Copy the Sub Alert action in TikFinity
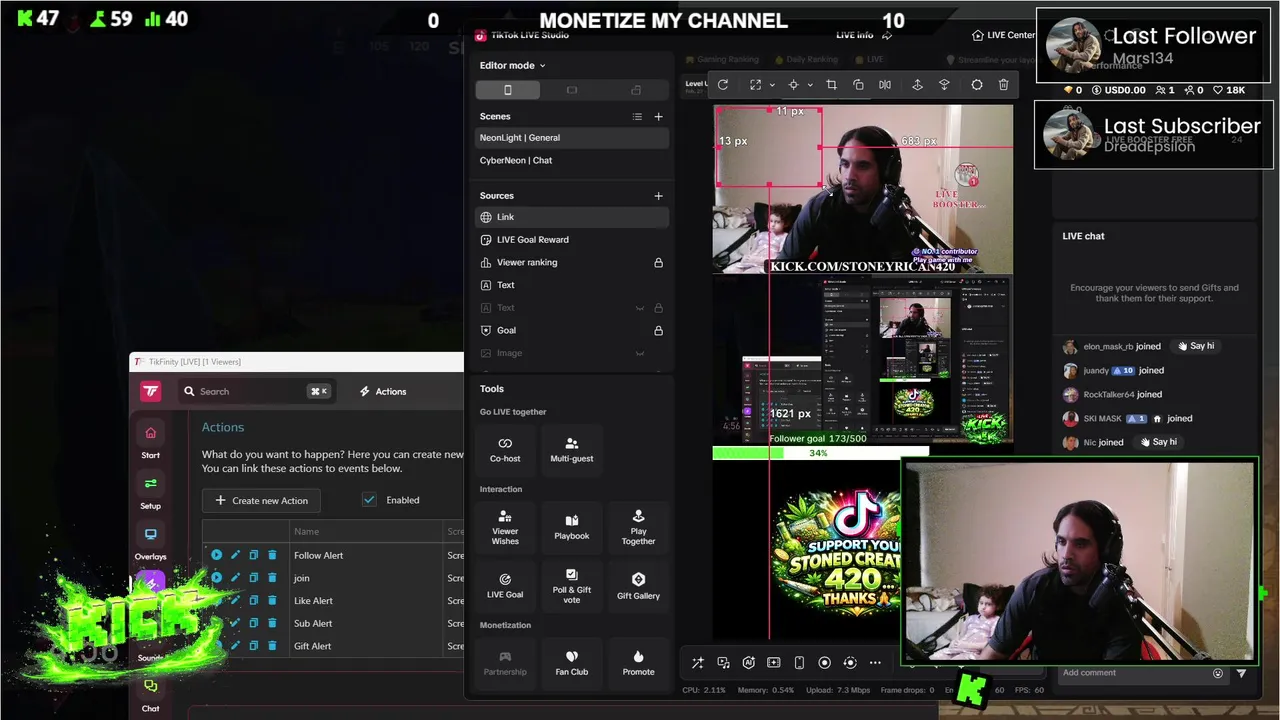Image resolution: width=1280 pixels, height=720 pixels. click(254, 623)
